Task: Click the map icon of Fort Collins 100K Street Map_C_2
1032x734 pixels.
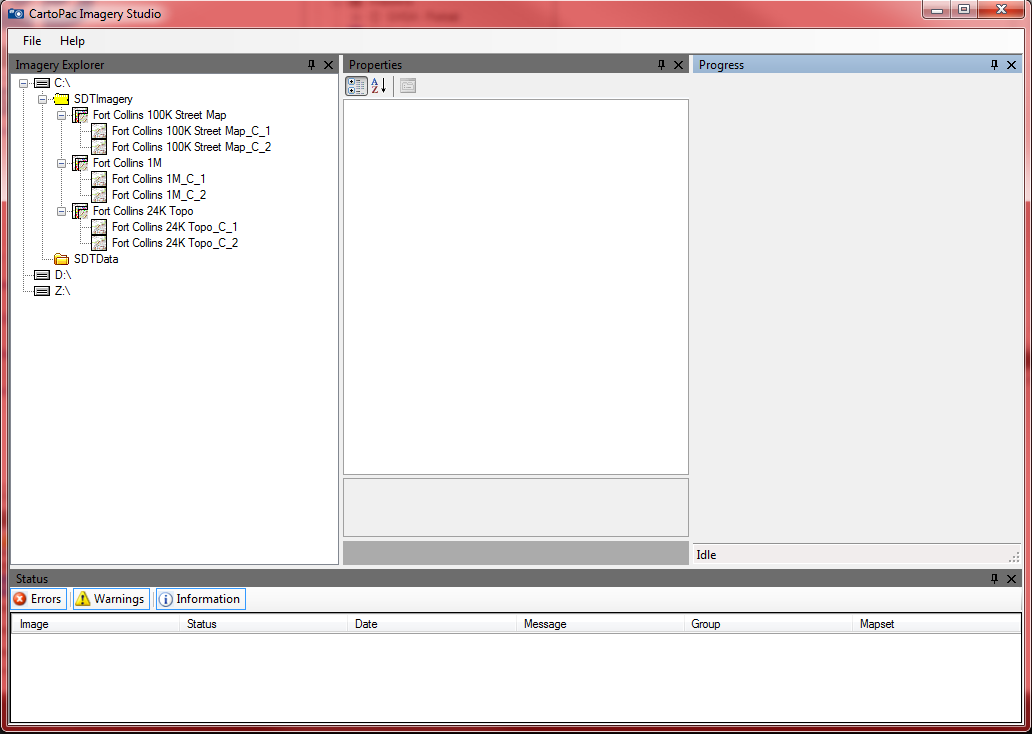Action: coord(99,147)
